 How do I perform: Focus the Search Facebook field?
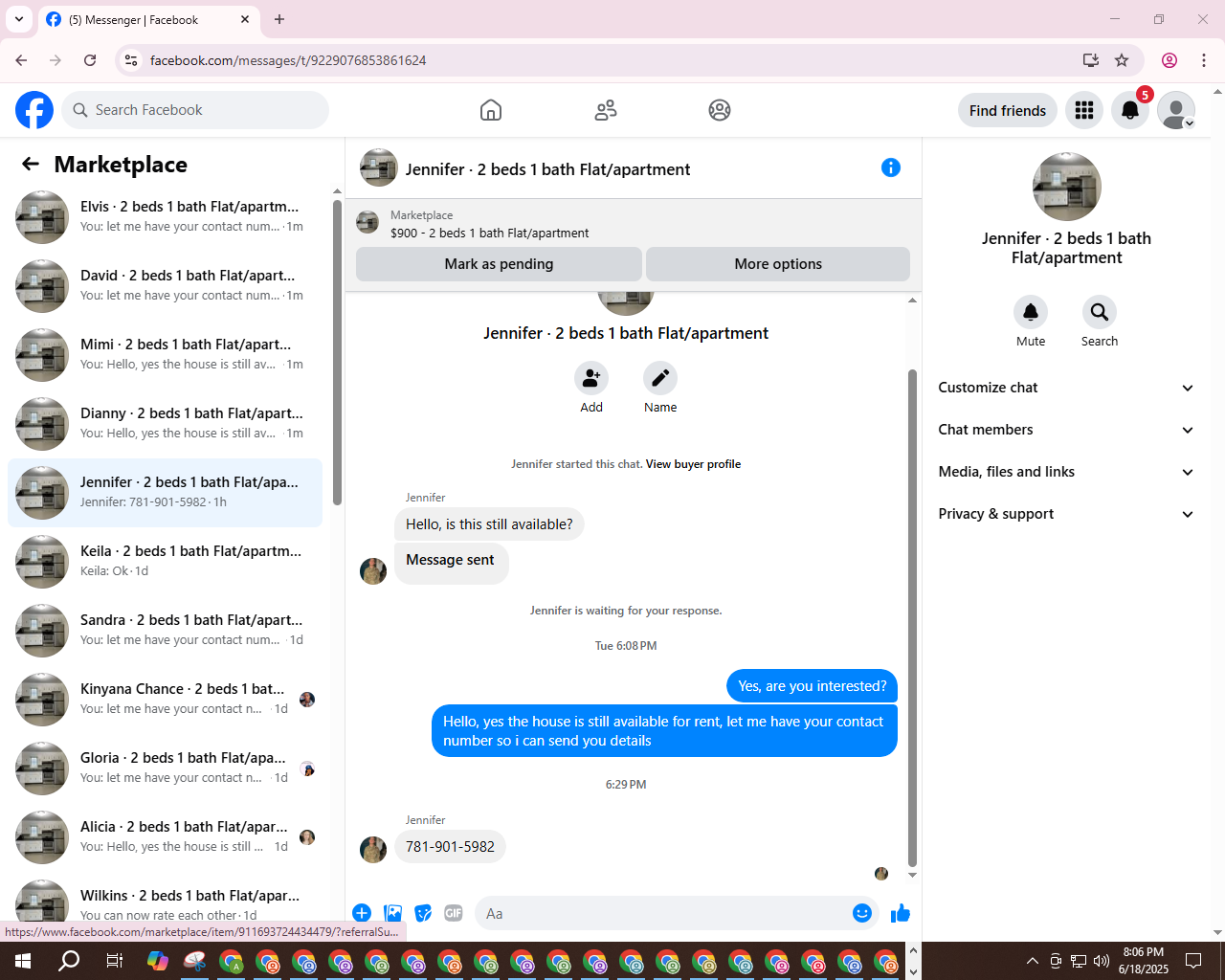coord(195,110)
